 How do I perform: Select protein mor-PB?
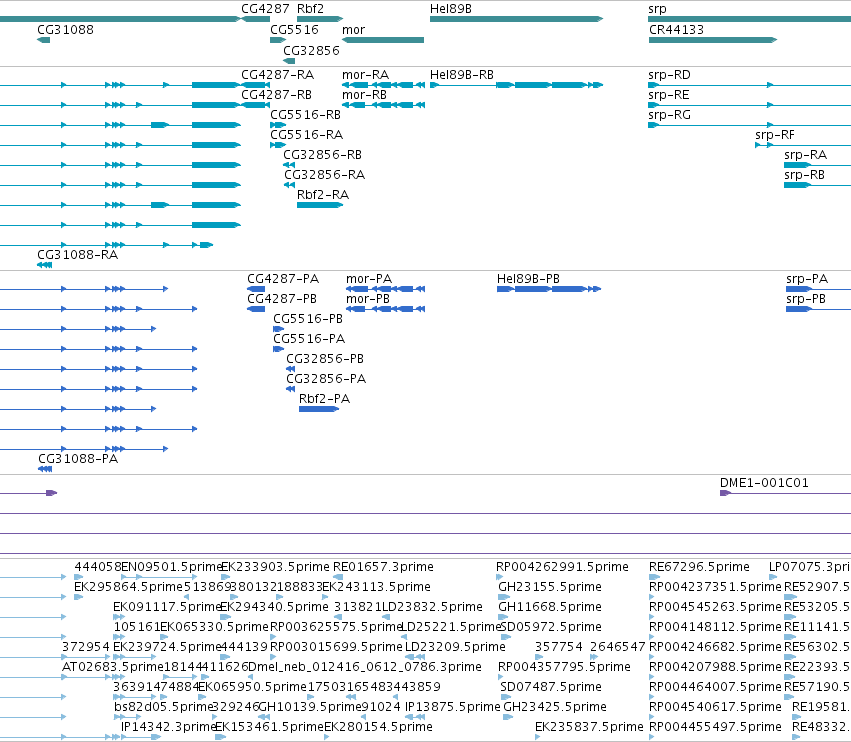pos(367,299)
